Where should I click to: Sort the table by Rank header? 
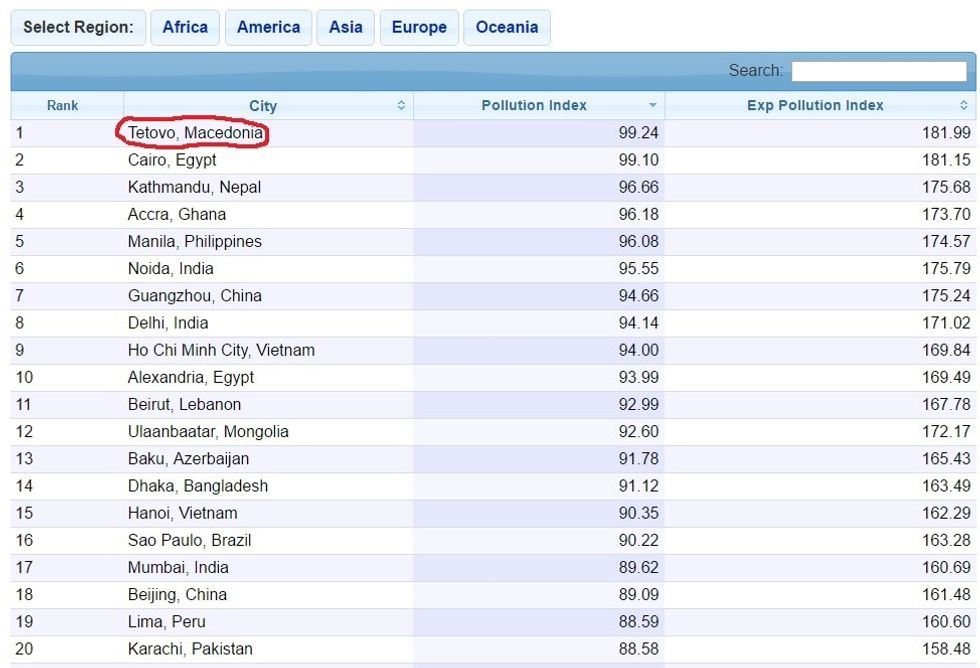point(62,105)
